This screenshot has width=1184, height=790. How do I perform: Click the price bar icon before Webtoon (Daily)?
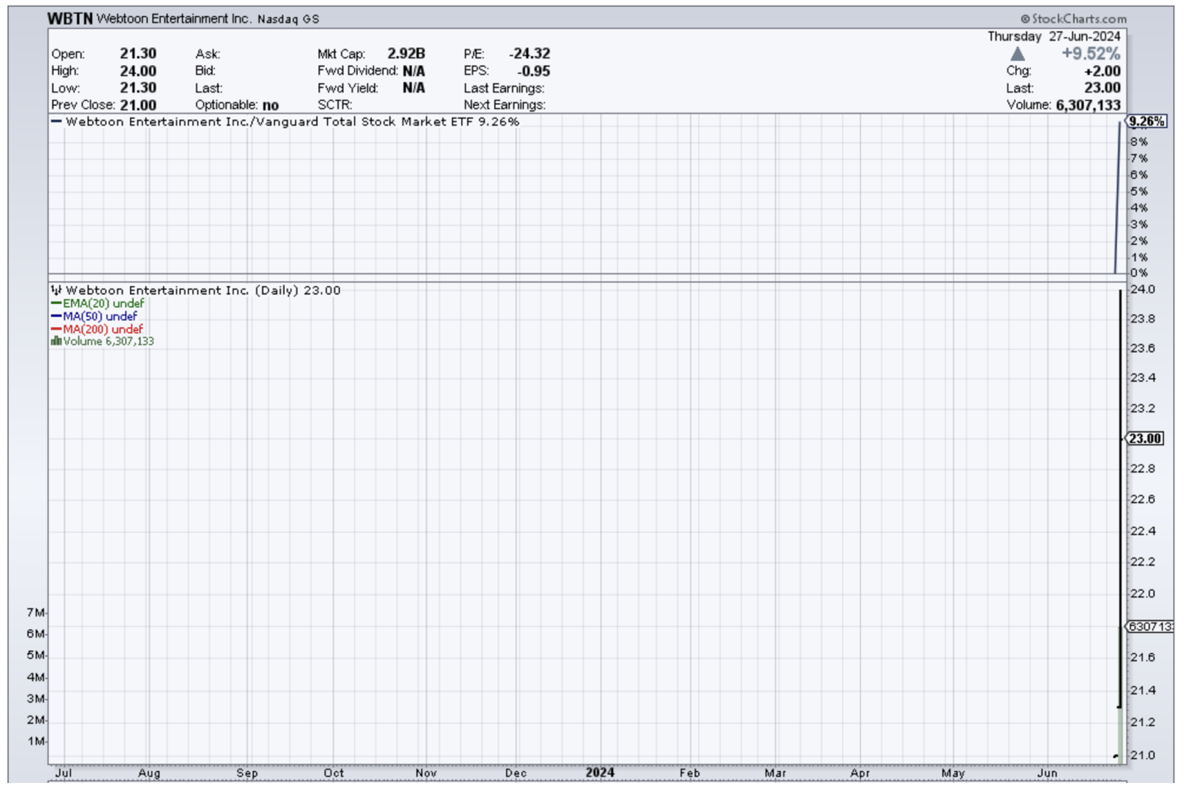pos(56,290)
